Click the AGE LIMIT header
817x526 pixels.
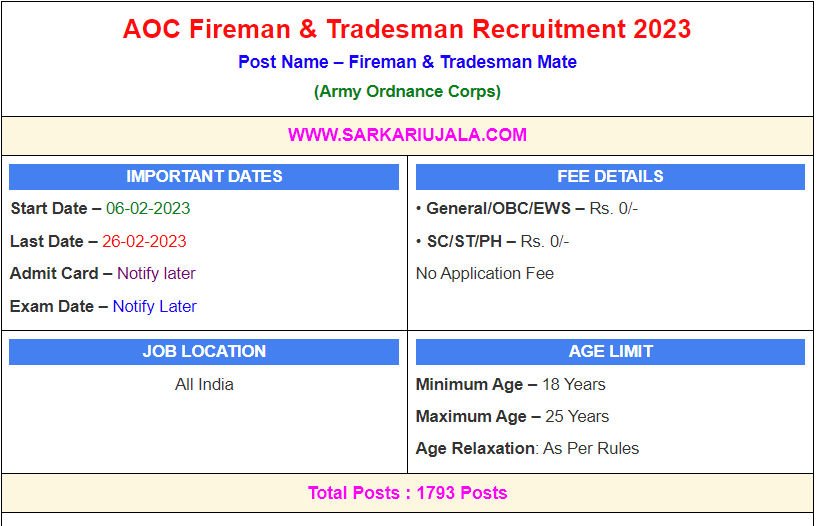[610, 352]
